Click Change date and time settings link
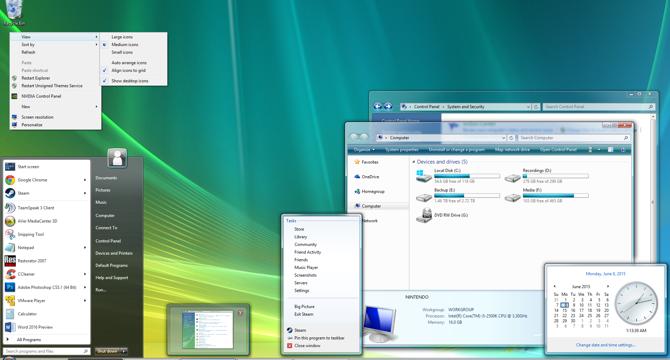Screen dimensions: 670x360 pyautogui.click(x=605, y=345)
